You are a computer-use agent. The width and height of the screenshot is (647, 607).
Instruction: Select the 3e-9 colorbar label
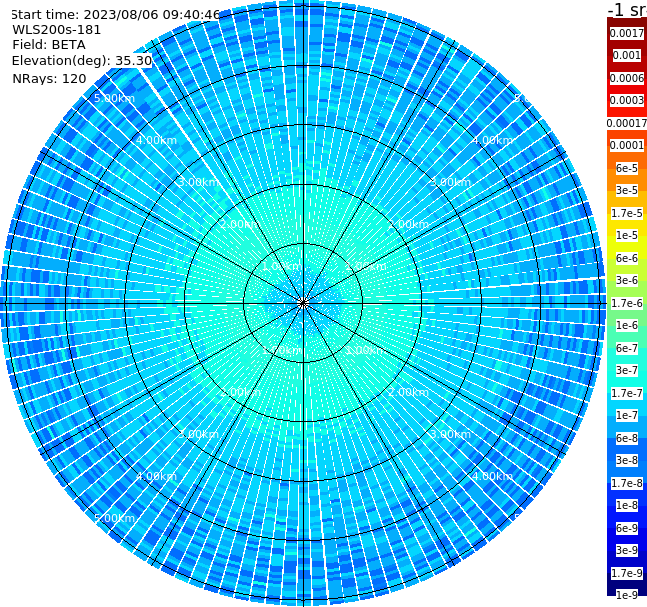627,550
